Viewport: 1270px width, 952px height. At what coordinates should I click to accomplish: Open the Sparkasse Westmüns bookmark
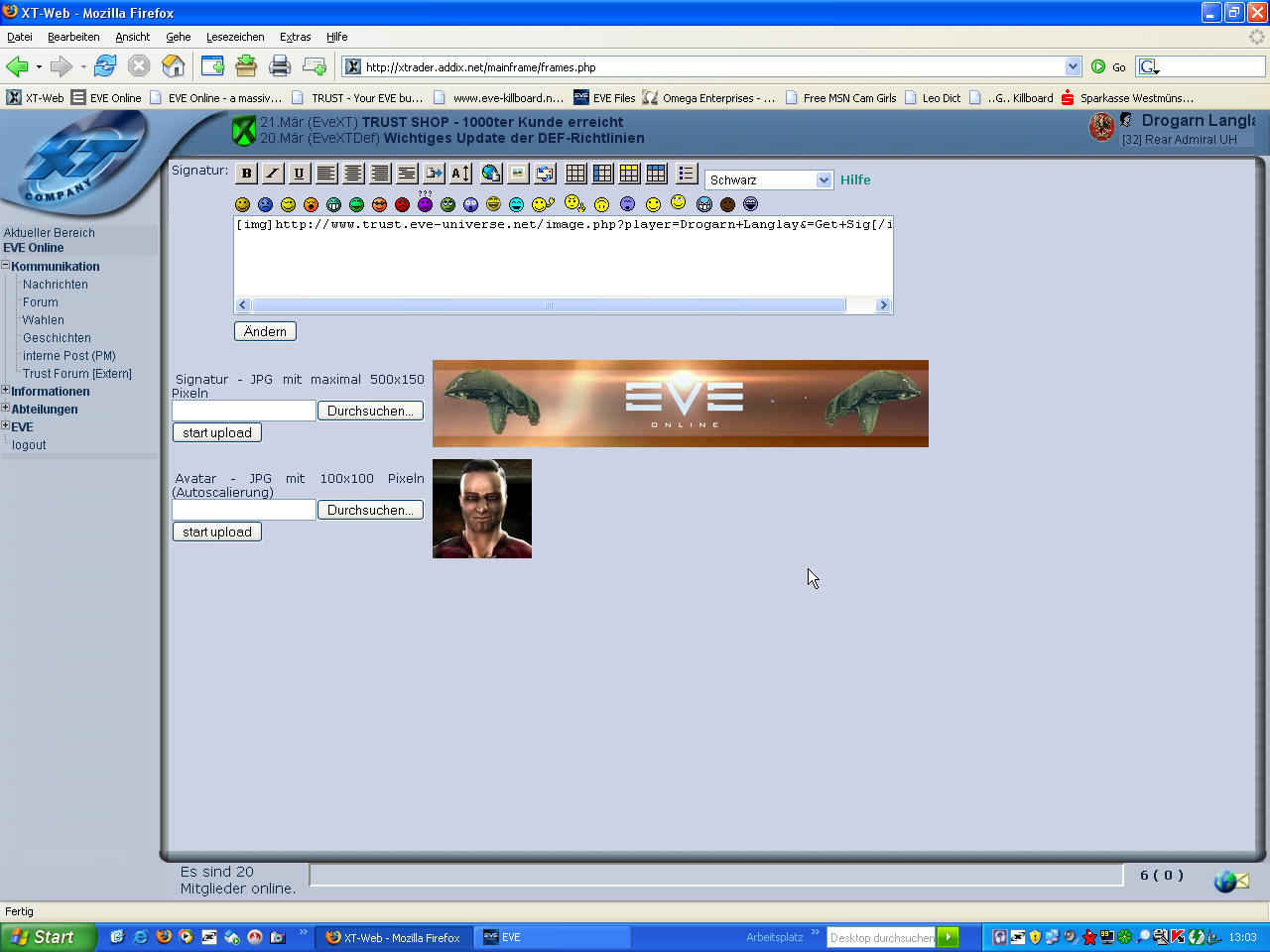1127,97
